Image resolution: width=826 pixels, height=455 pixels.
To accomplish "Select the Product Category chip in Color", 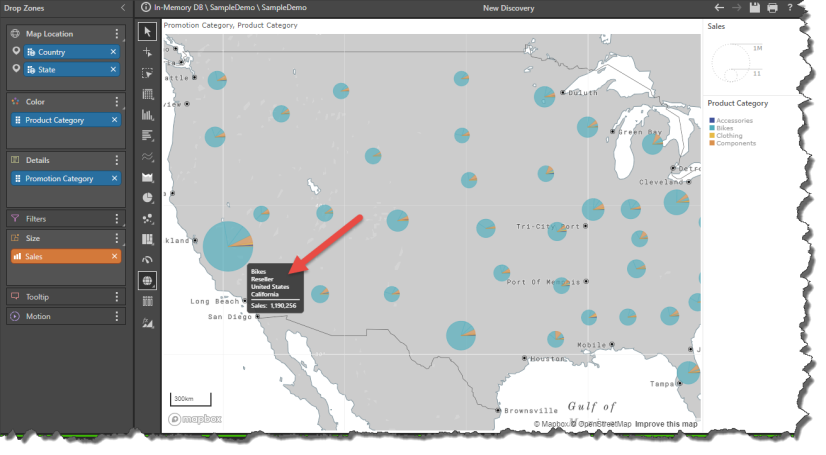I will click(60, 120).
